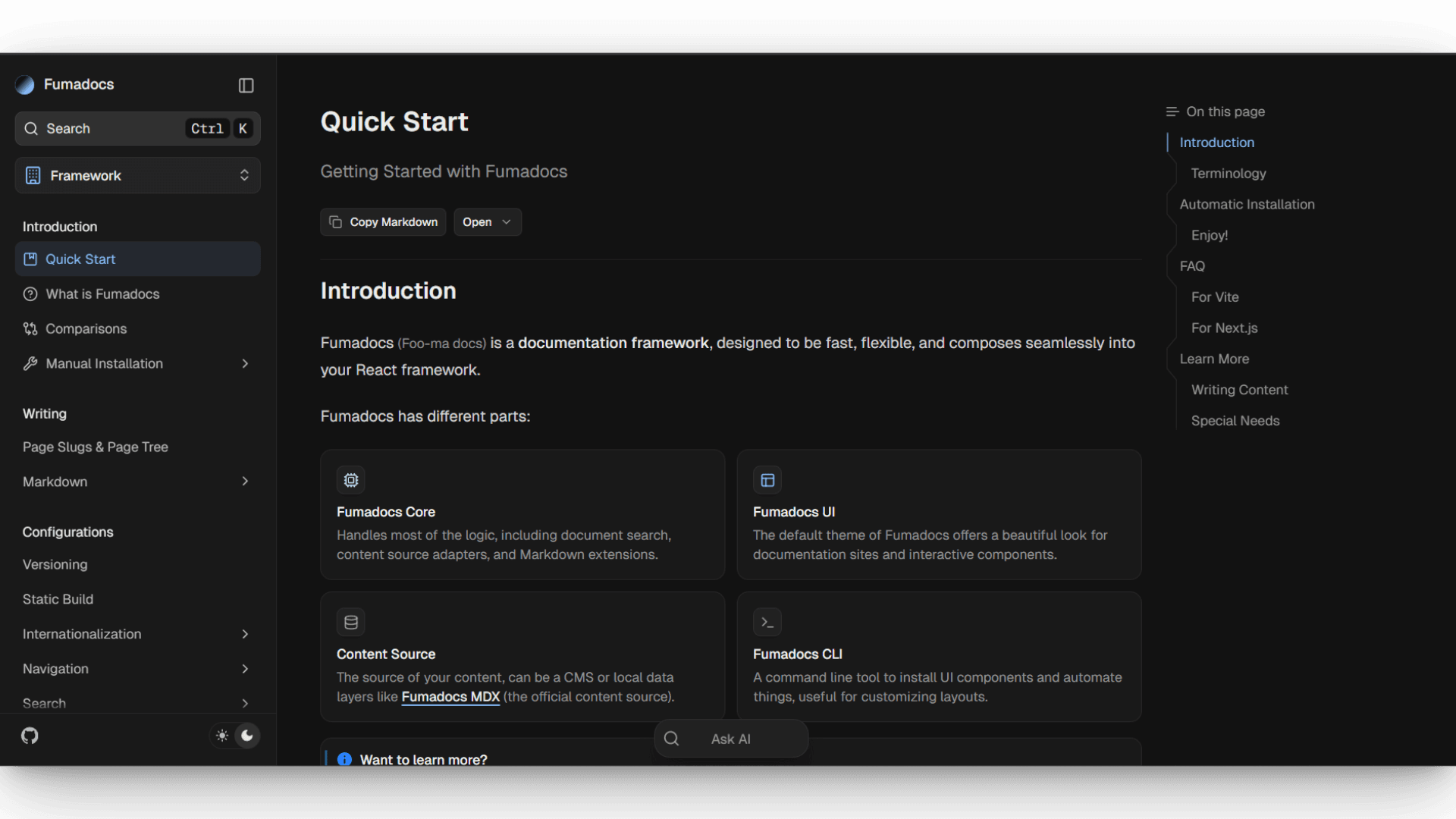Click the Fumadocs UI layout icon

click(x=767, y=480)
